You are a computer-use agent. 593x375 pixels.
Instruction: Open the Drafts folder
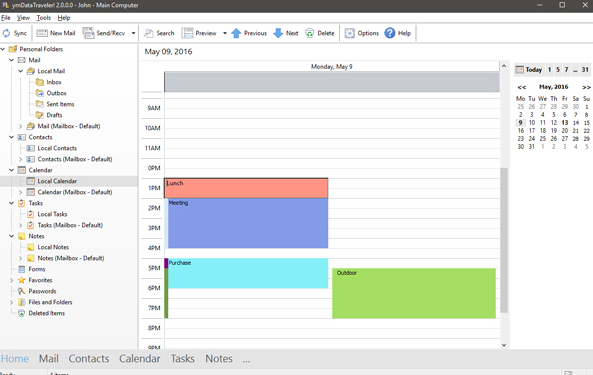point(54,115)
